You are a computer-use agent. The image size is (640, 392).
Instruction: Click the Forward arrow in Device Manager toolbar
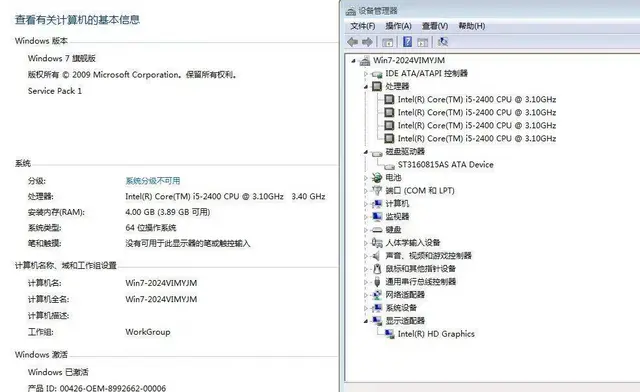(367, 42)
